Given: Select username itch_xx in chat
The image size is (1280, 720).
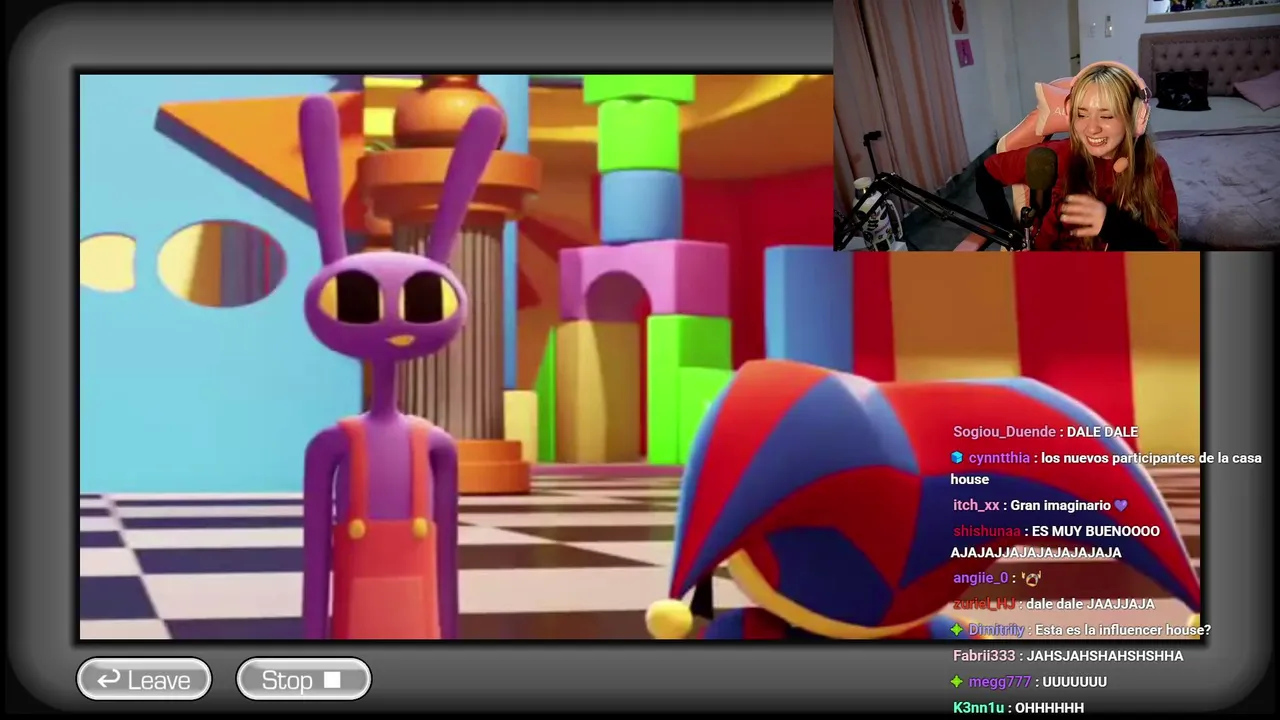Looking at the screenshot, I should (x=976, y=506).
